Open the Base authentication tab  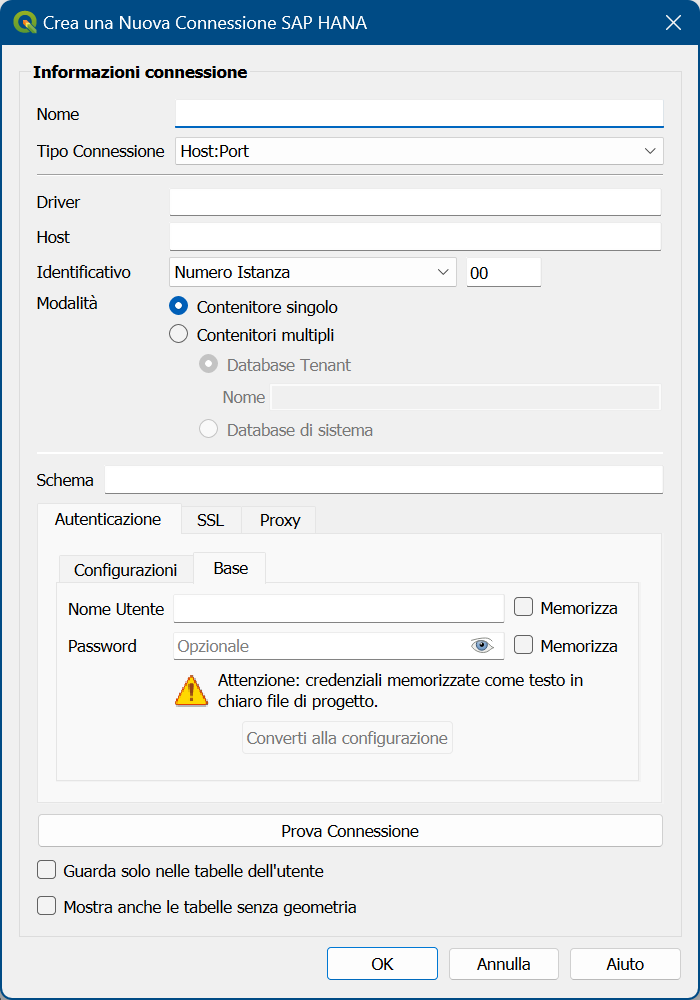click(x=230, y=568)
